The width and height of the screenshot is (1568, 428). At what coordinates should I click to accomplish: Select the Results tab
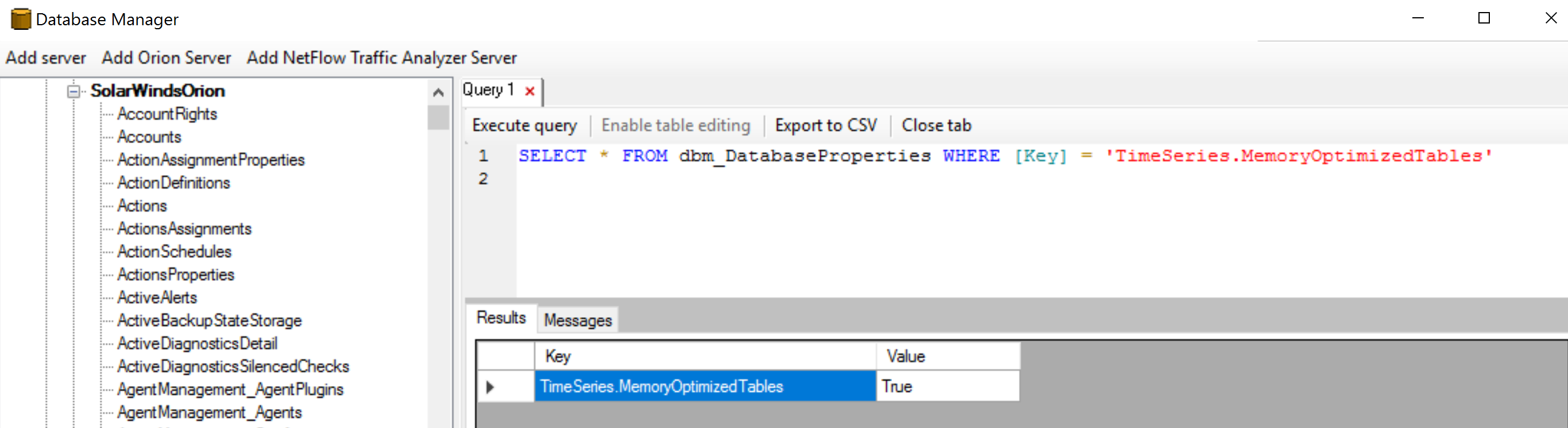501,318
